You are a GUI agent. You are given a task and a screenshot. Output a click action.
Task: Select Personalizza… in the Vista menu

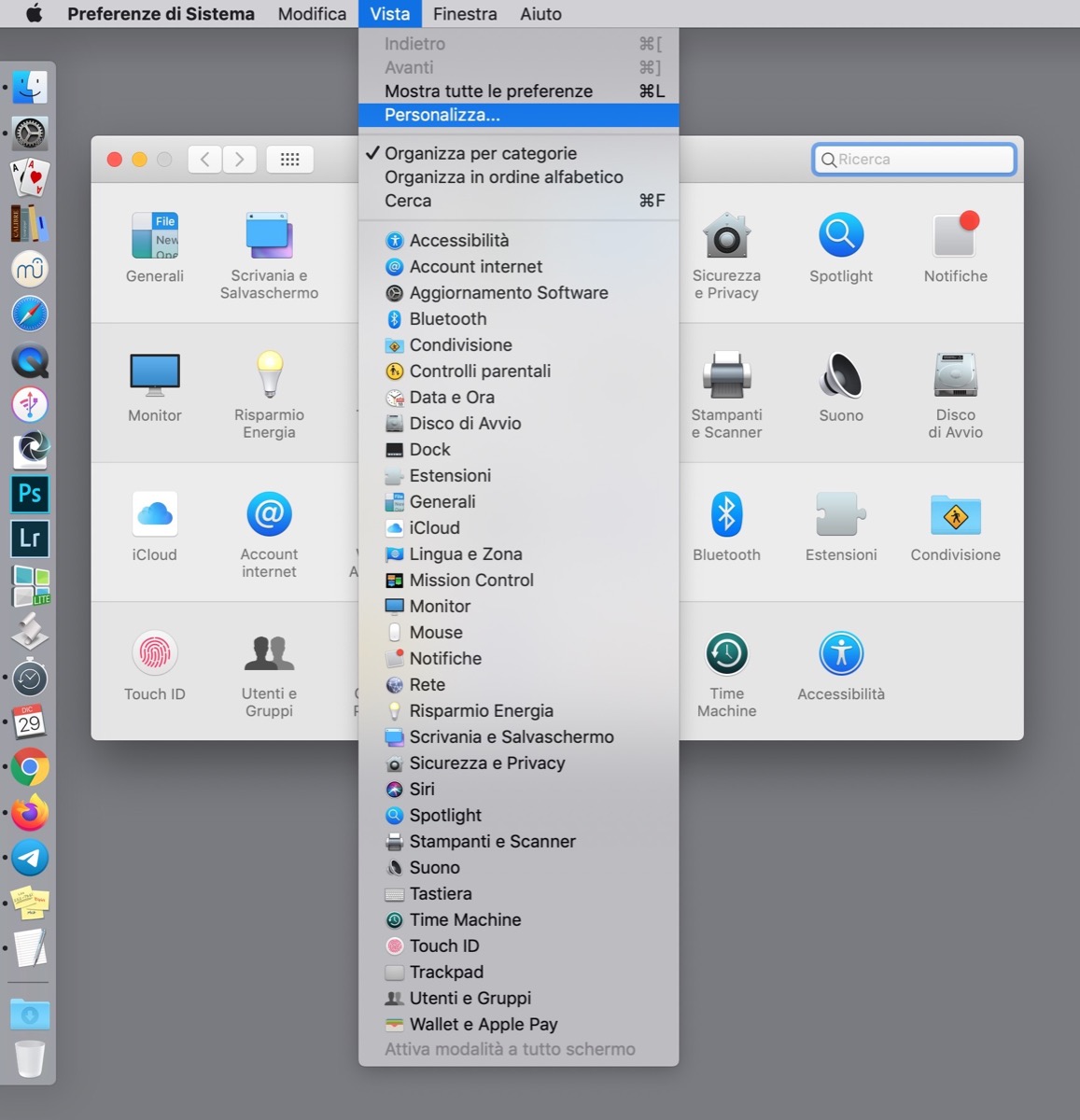click(442, 115)
